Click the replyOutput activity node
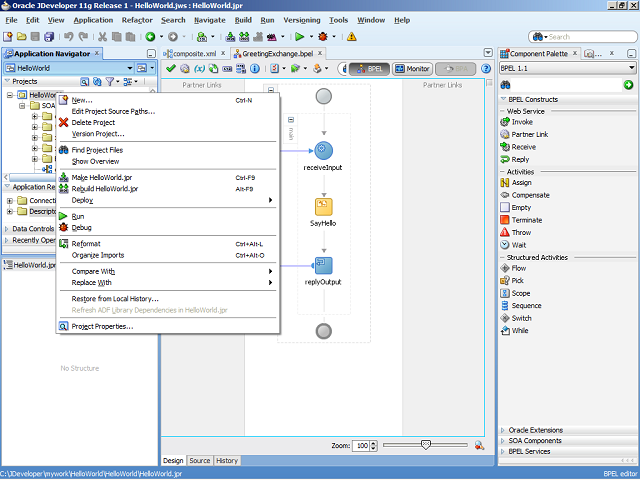 pyautogui.click(x=323, y=265)
